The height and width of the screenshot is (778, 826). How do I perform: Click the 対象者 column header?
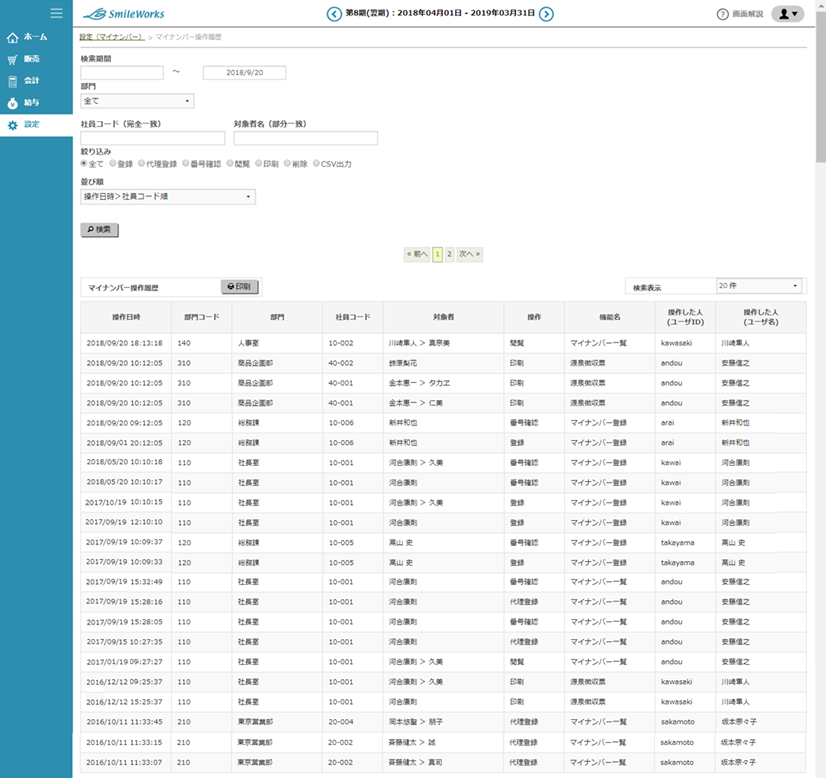[x=444, y=317]
